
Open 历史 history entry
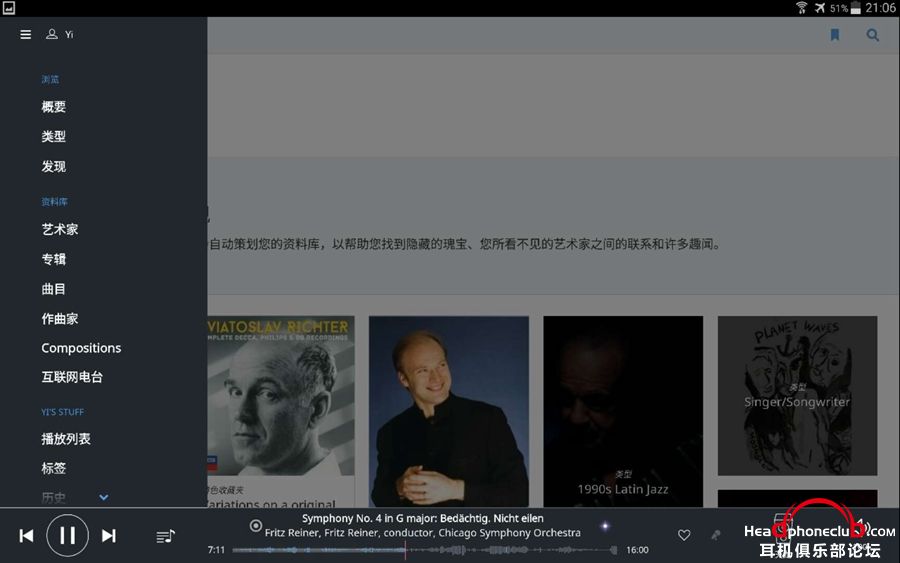click(53, 498)
